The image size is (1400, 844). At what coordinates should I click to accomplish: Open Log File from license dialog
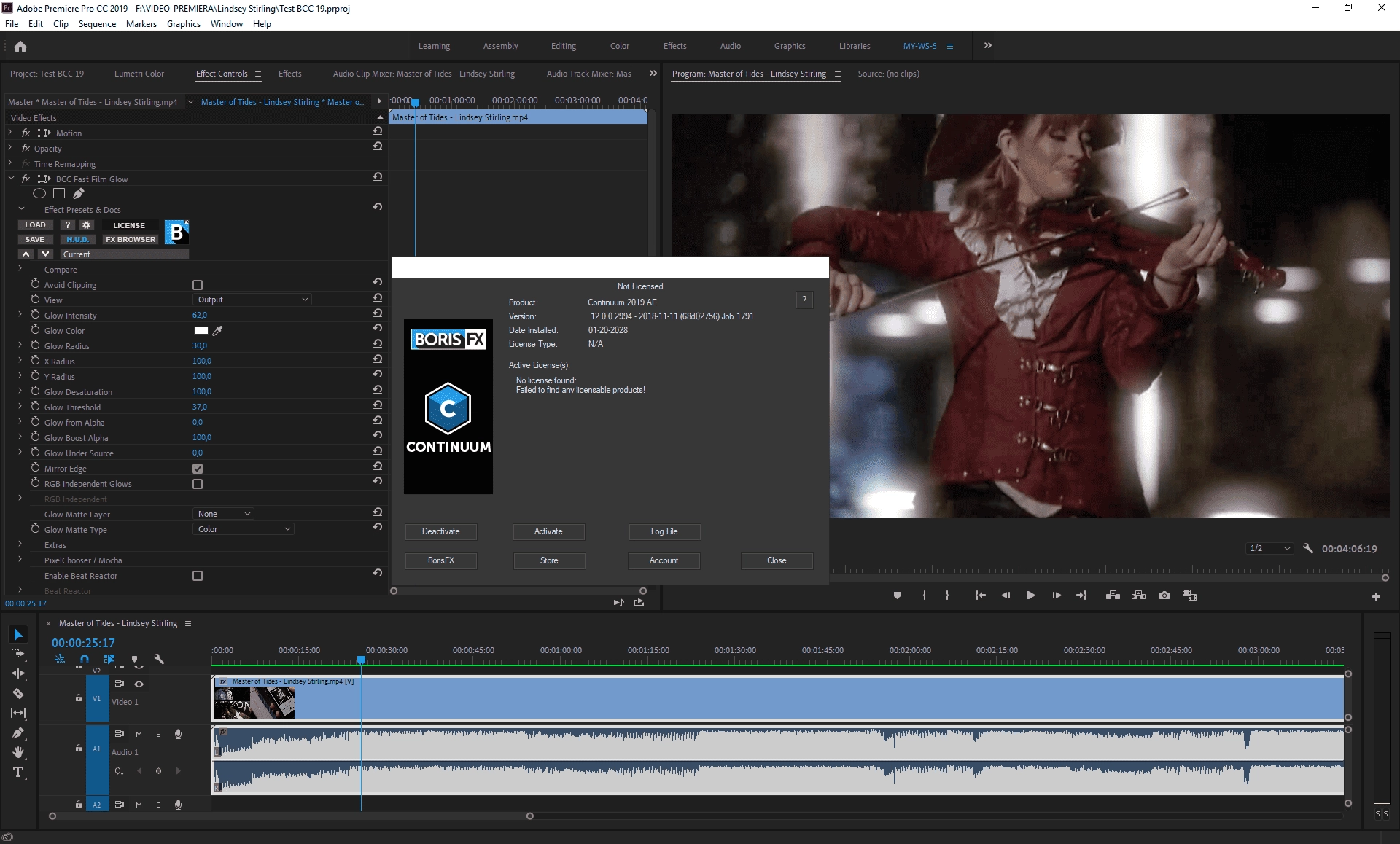pos(664,531)
